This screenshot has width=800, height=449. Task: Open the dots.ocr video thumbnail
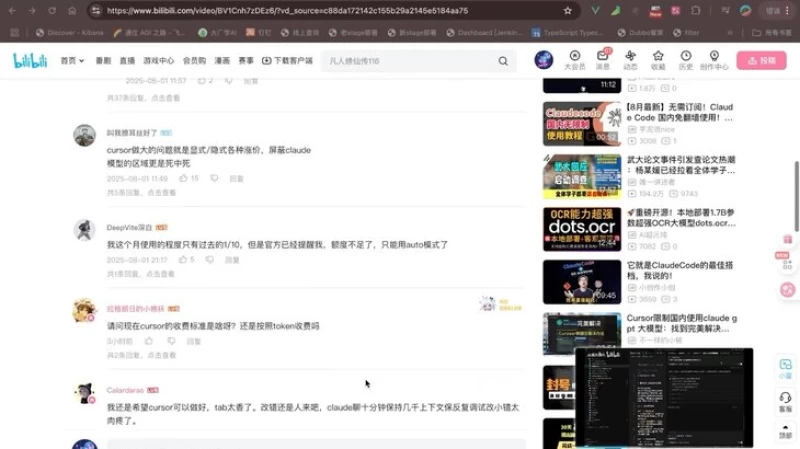coord(581,229)
